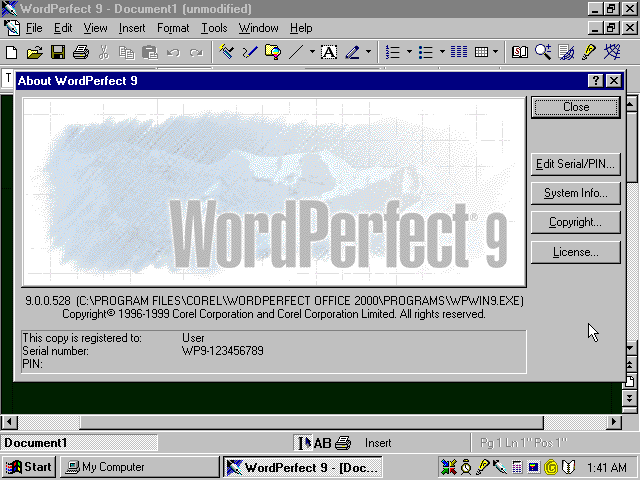Click the status bar printer icon
Image resolution: width=640 pixels, height=480 pixels.
[x=343, y=443]
